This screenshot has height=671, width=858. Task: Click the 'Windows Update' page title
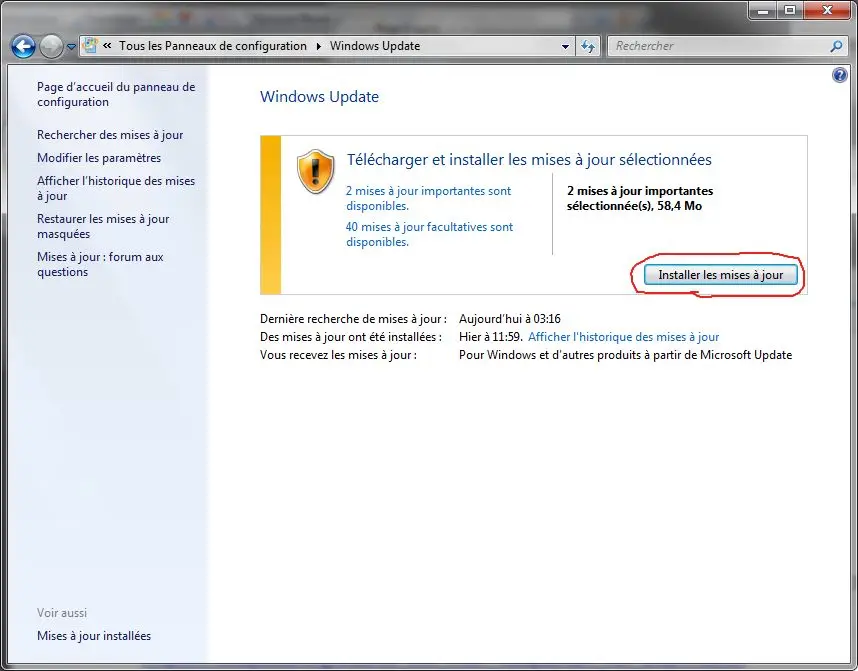tap(320, 97)
